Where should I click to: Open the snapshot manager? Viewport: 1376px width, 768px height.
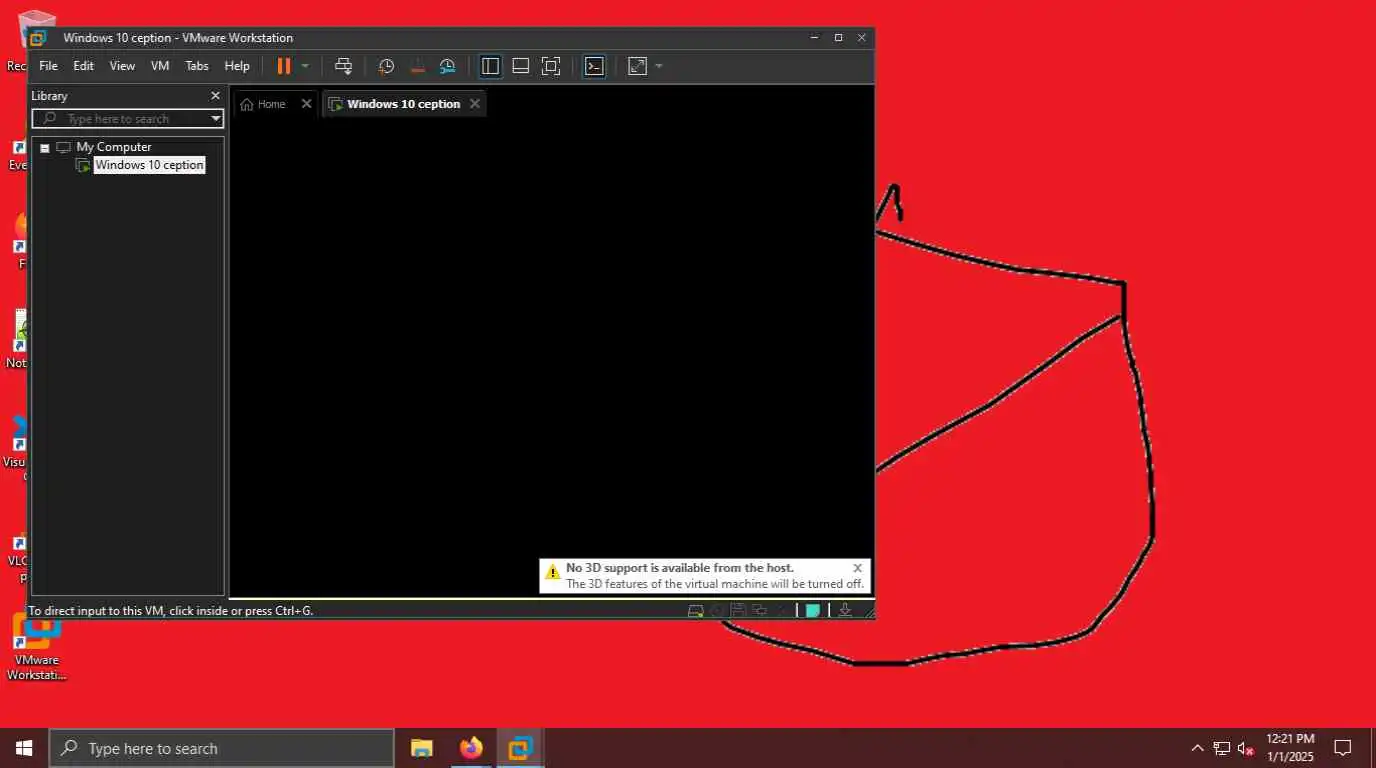point(448,66)
